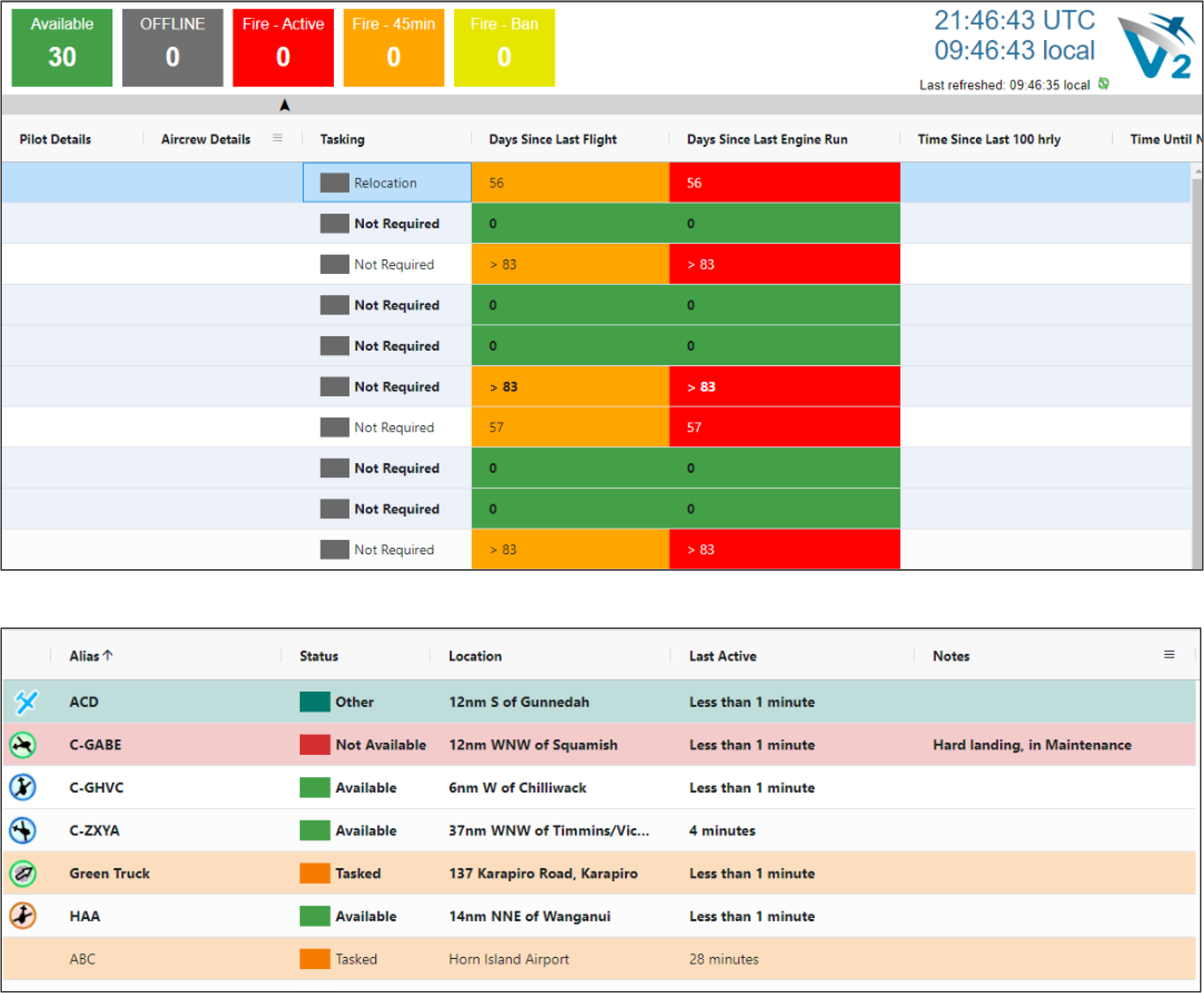Open the Notes column menu icon
This screenshot has height=993, width=1204.
tap(1169, 654)
